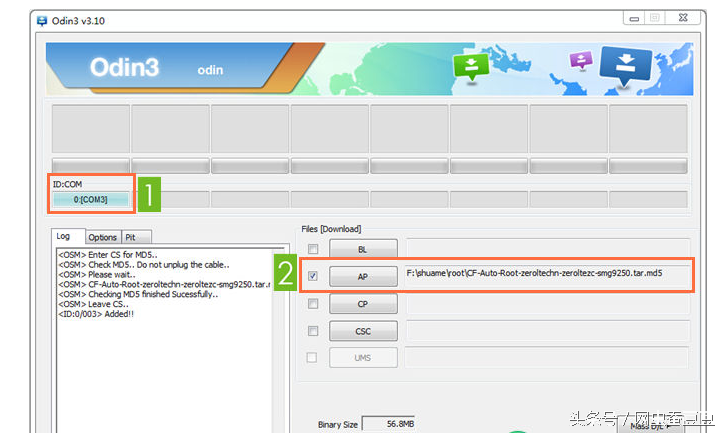Click the CF-Auto-Root file name log line

[x=164, y=285]
